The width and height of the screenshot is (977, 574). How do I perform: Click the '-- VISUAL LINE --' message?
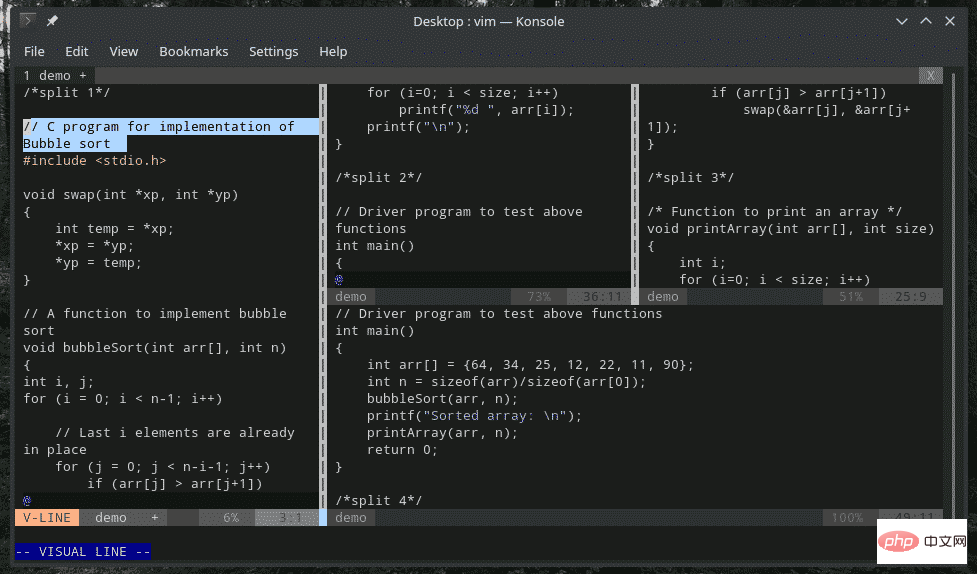[83, 551]
